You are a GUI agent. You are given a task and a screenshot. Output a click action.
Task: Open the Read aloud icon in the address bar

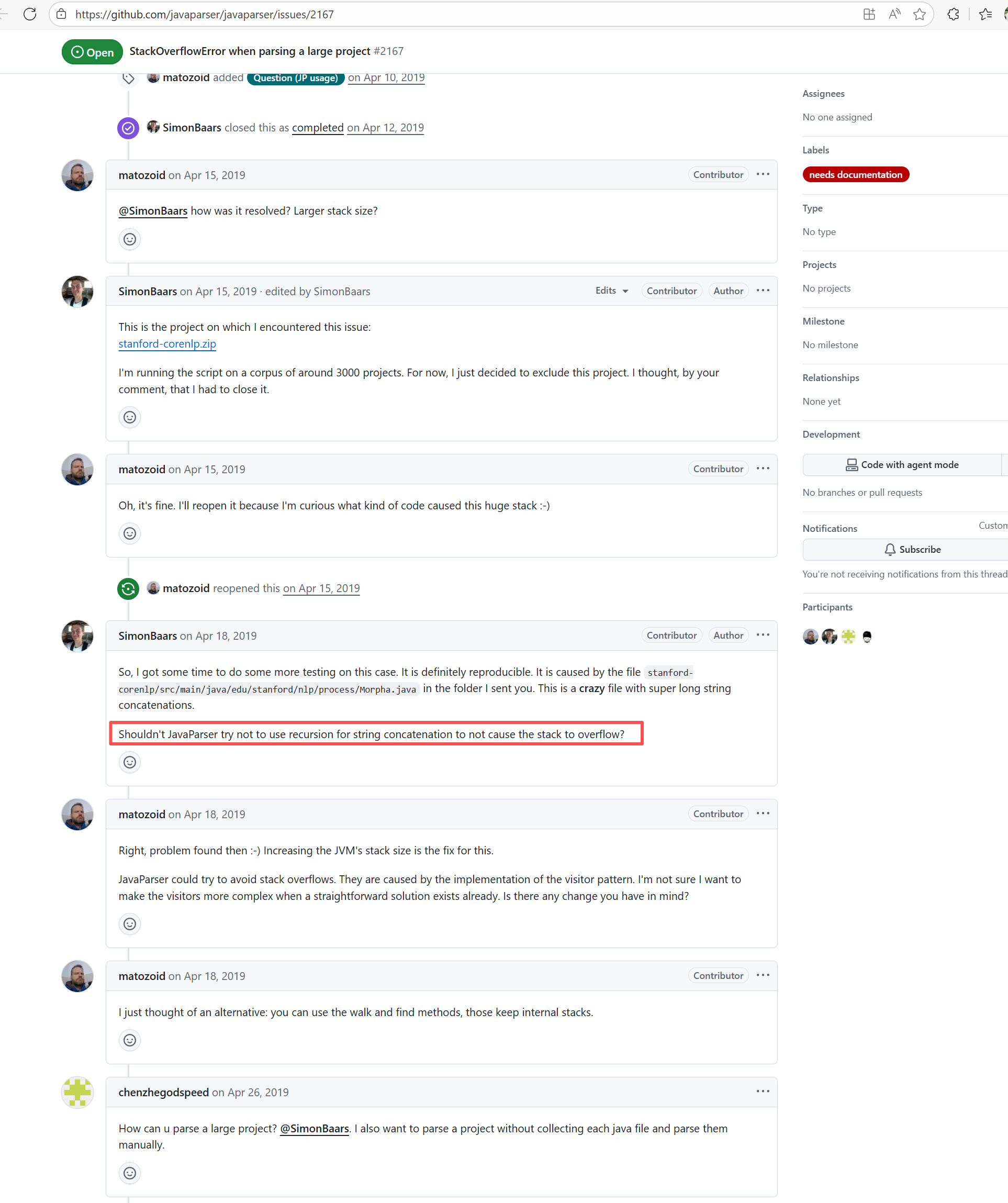pyautogui.click(x=894, y=14)
